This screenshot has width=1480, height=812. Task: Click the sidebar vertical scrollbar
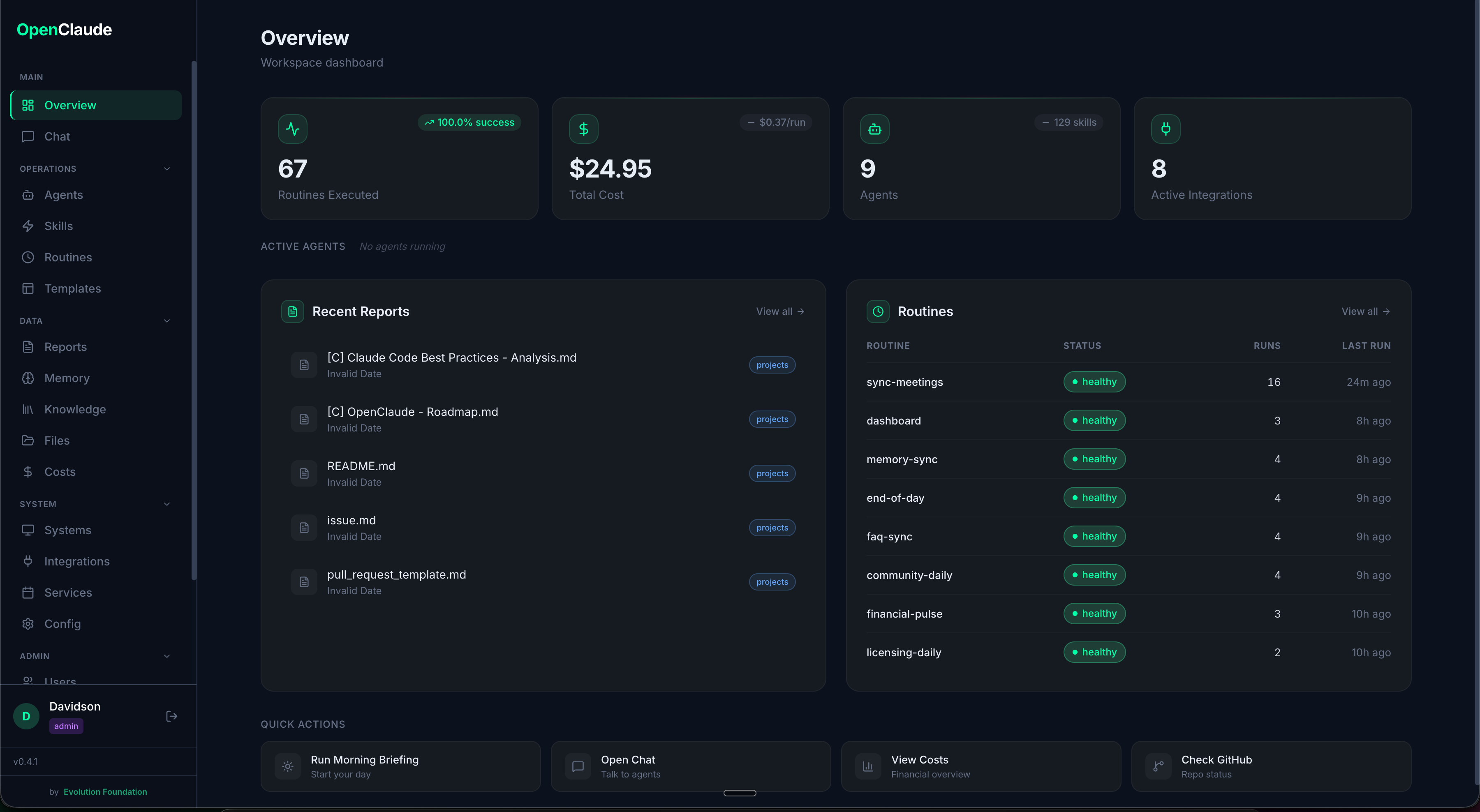click(194, 320)
